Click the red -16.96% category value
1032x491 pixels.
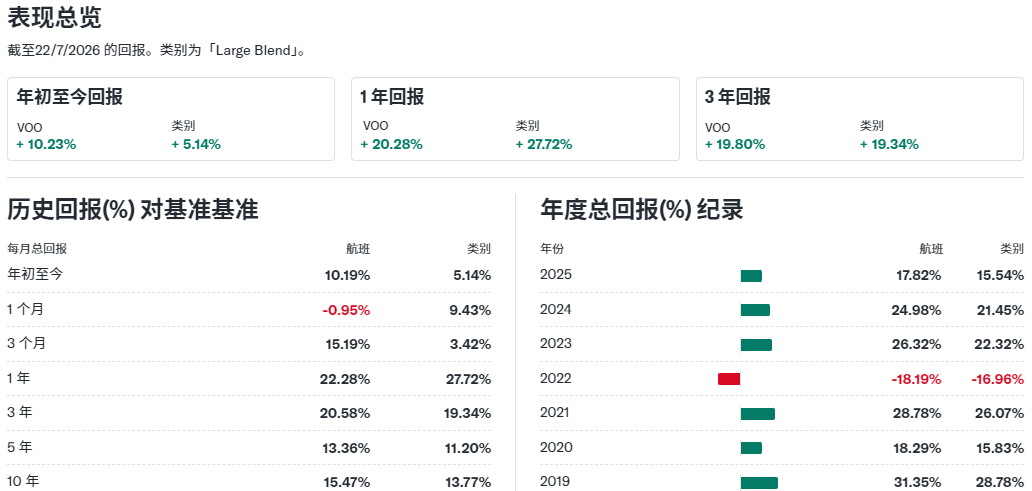click(998, 379)
